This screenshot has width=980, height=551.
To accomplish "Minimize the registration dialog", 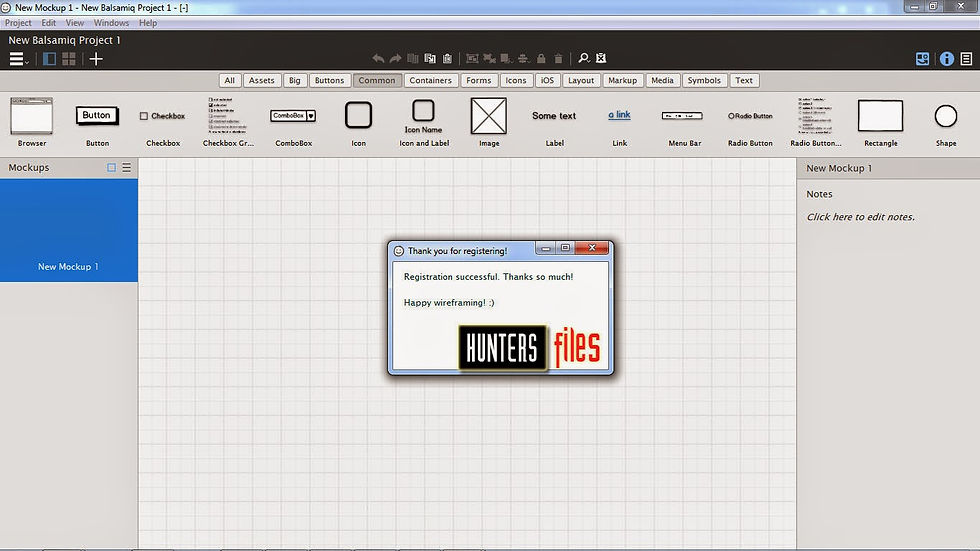I will click(x=546, y=248).
